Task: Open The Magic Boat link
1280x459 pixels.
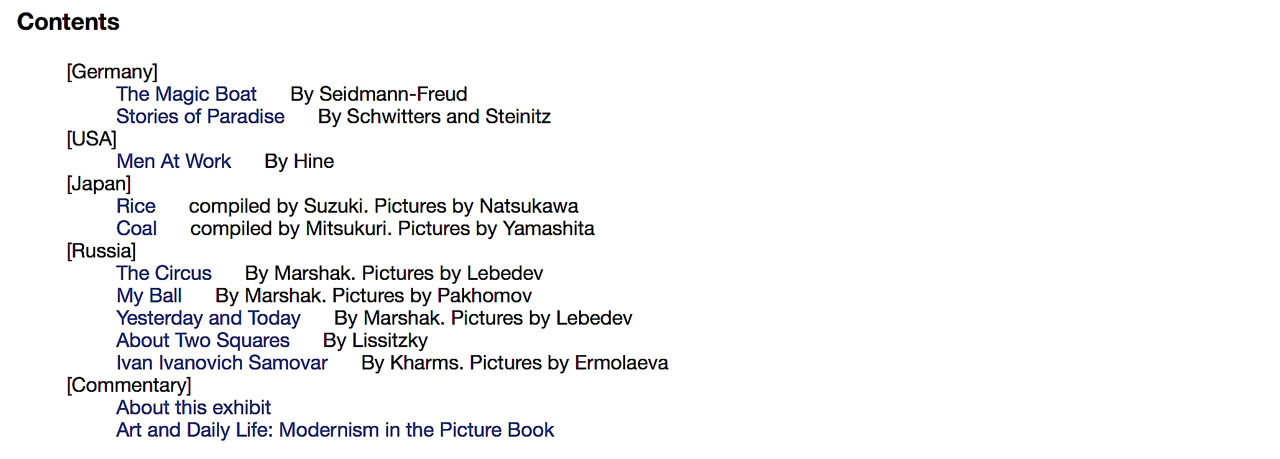Action: point(186,95)
